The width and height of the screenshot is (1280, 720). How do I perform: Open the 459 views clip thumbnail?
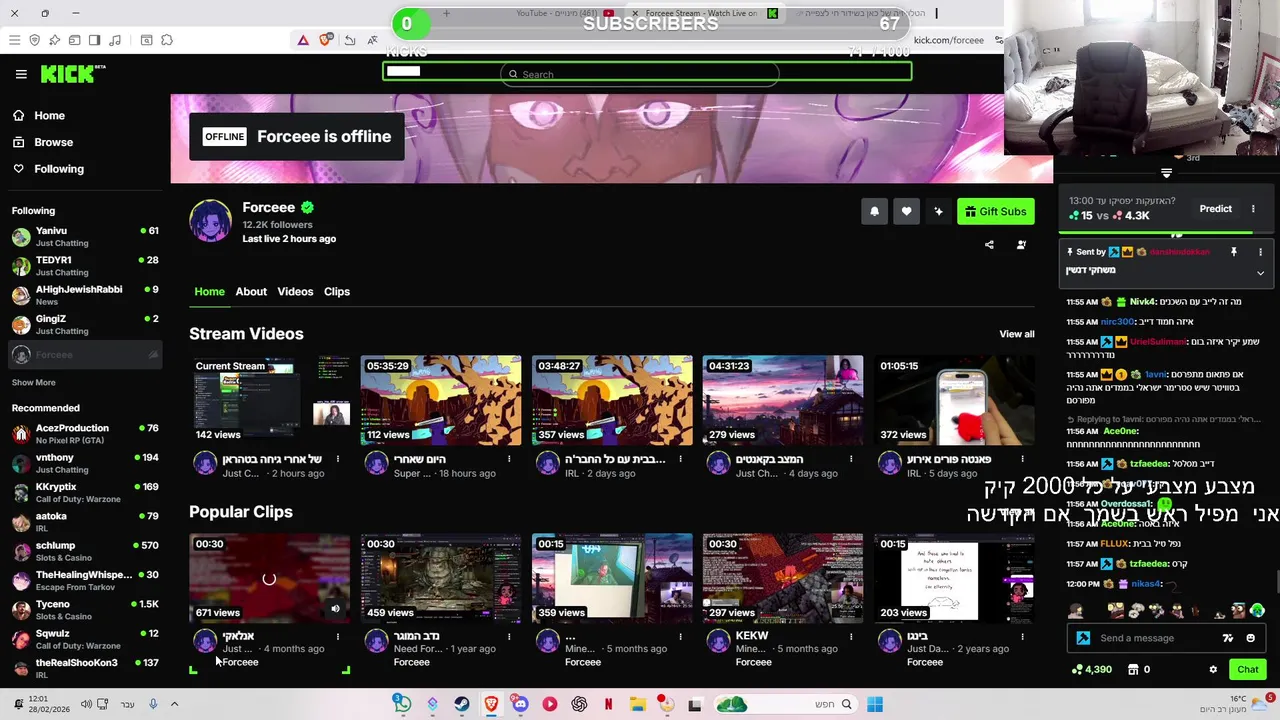click(441, 578)
